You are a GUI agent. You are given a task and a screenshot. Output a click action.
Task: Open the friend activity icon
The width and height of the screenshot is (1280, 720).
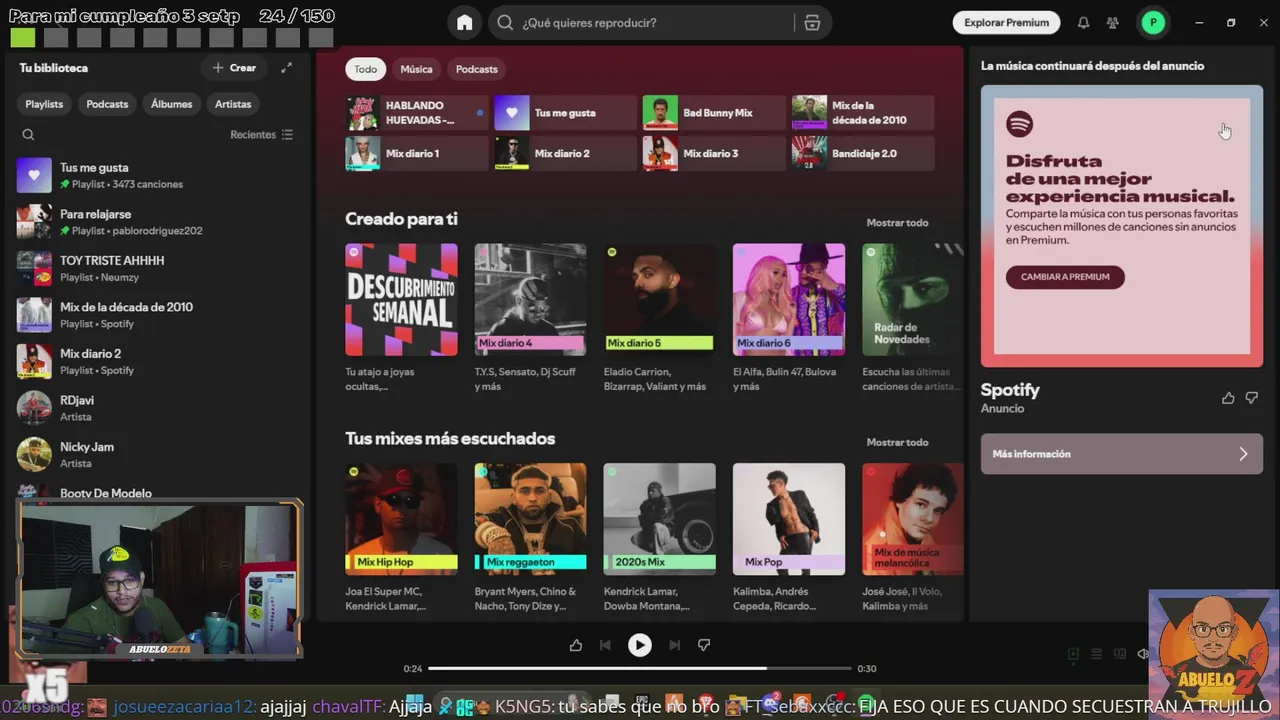pyautogui.click(x=1112, y=23)
